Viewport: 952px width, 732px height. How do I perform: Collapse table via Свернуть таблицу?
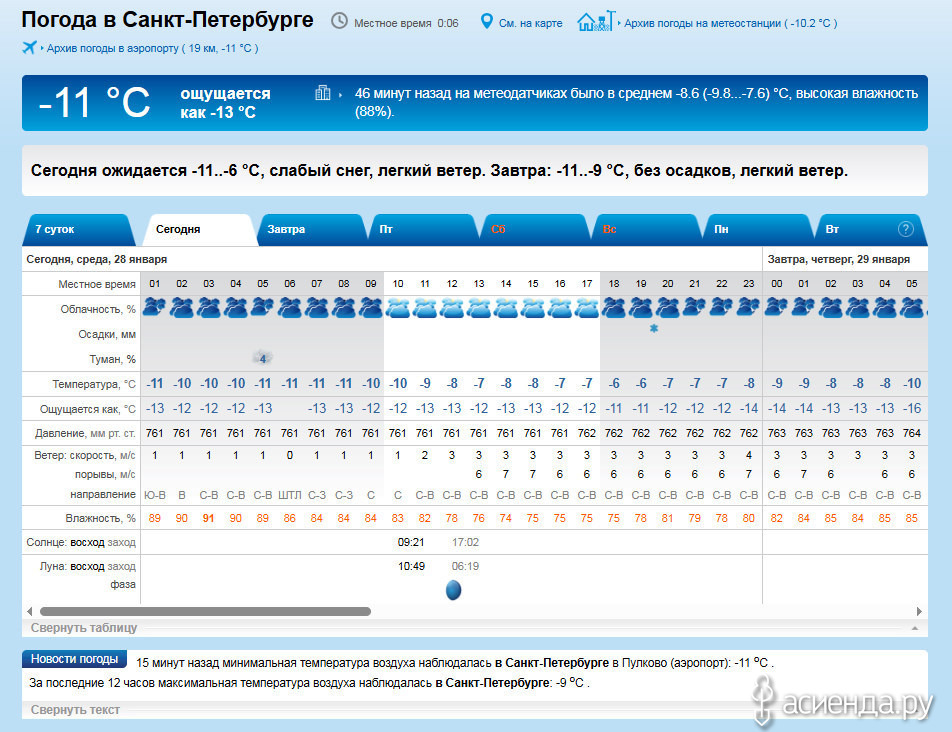[84, 628]
